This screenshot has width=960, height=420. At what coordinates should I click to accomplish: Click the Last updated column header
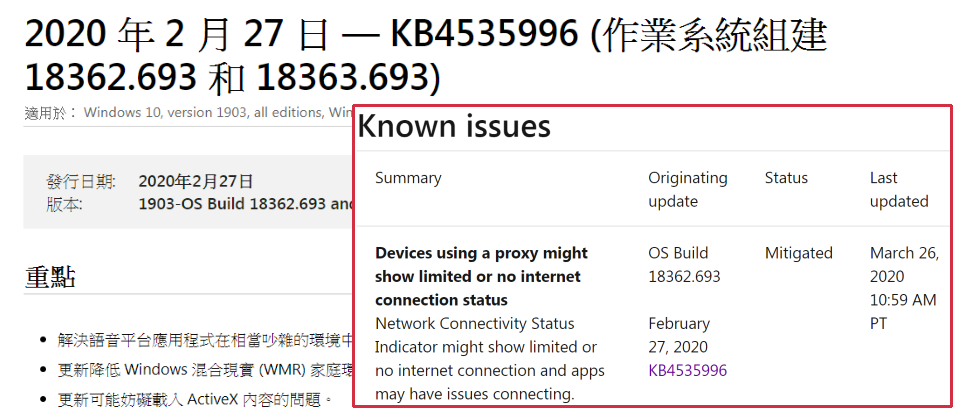[x=899, y=190]
